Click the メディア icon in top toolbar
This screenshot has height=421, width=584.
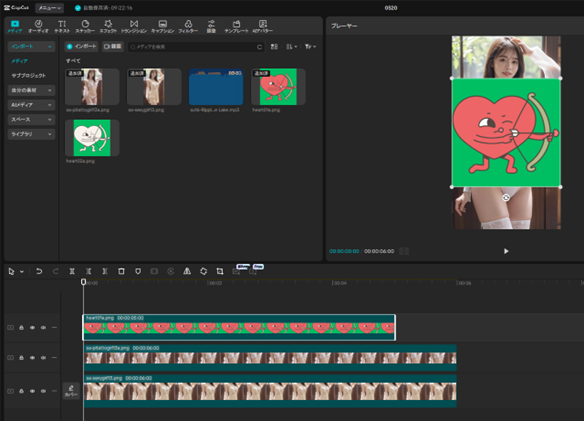pyautogui.click(x=15, y=26)
